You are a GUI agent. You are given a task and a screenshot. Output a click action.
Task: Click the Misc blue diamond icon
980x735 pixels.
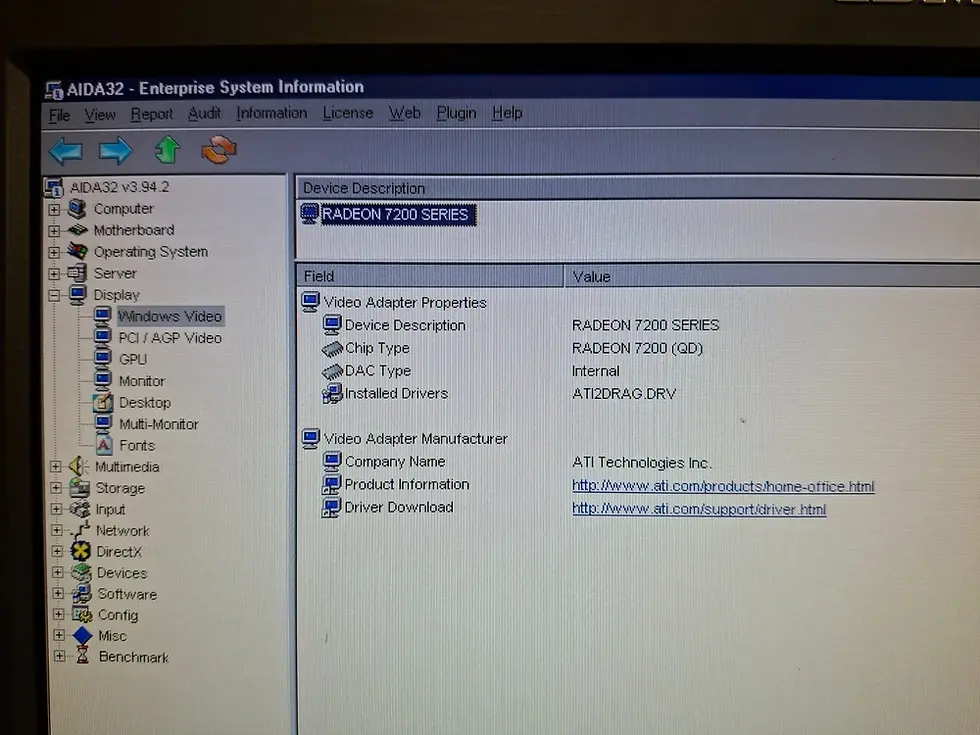(82, 636)
